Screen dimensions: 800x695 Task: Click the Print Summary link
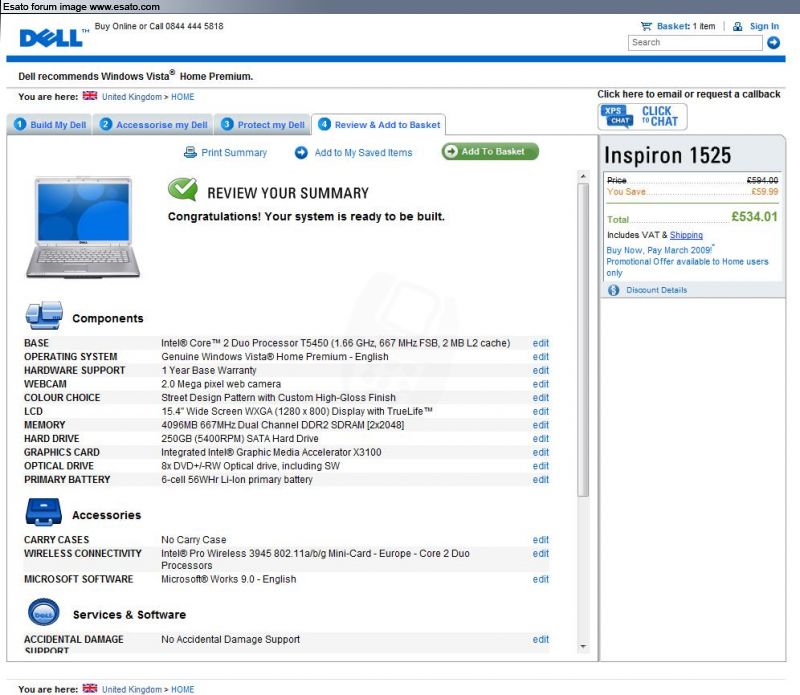pyautogui.click(x=234, y=153)
